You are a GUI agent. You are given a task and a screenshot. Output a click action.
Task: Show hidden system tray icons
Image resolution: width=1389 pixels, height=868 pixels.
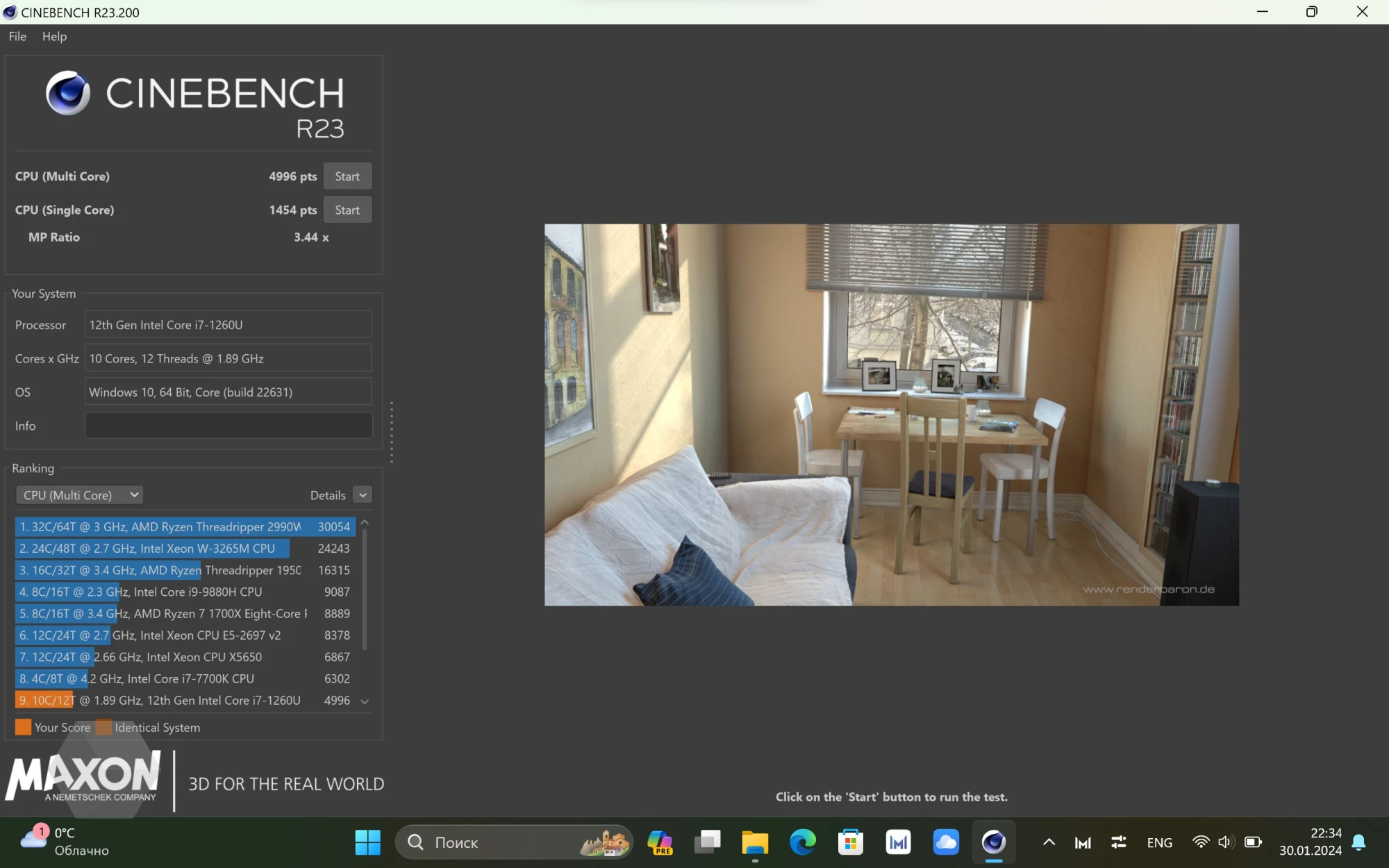(1049, 842)
